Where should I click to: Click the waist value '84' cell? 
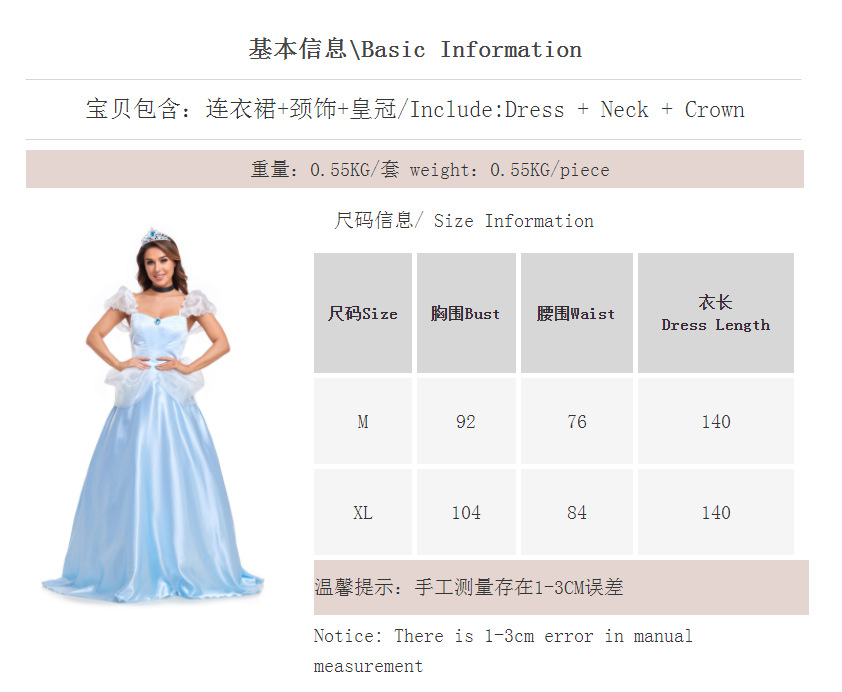[577, 512]
